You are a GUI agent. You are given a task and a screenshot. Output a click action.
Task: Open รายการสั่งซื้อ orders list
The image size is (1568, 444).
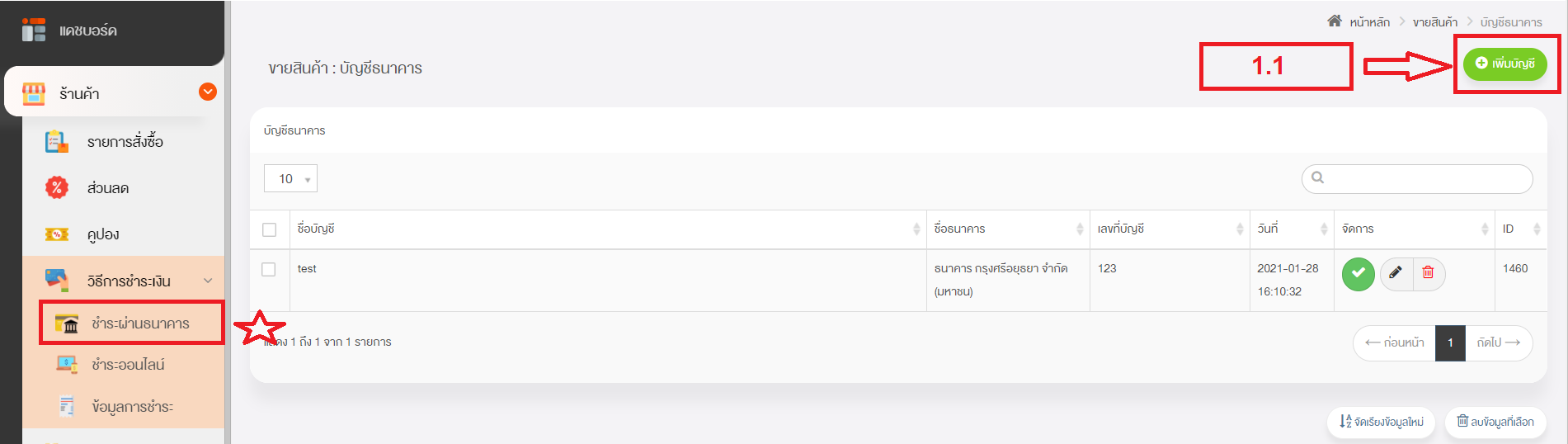click(125, 142)
